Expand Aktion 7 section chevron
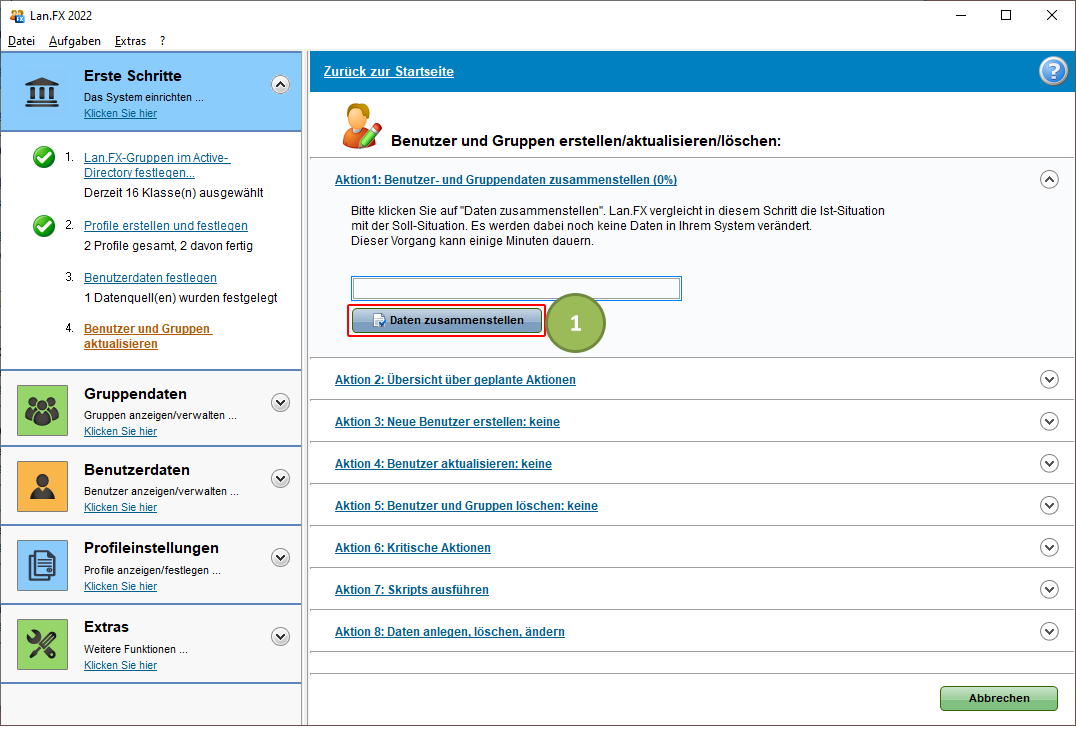1076x750 pixels. [x=1049, y=589]
